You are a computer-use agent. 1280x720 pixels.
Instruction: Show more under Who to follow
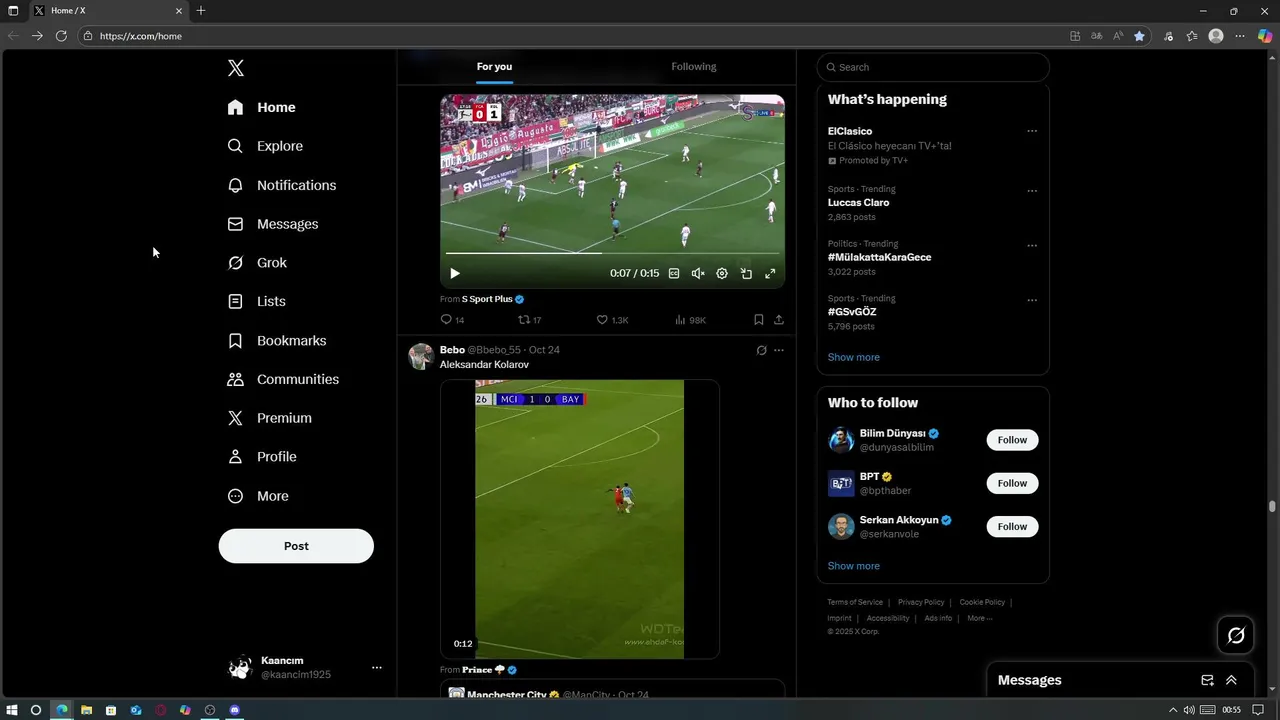point(854,566)
